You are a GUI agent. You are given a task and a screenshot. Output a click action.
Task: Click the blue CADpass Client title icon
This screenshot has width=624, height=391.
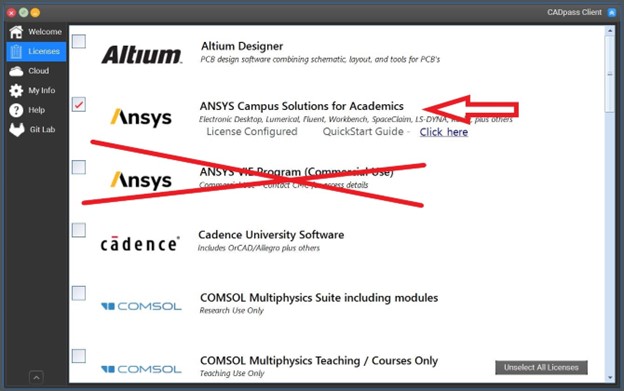(x=612, y=13)
